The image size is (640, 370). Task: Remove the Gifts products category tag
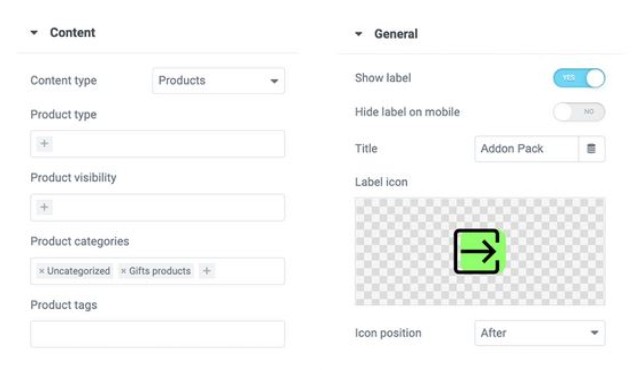coord(123,271)
